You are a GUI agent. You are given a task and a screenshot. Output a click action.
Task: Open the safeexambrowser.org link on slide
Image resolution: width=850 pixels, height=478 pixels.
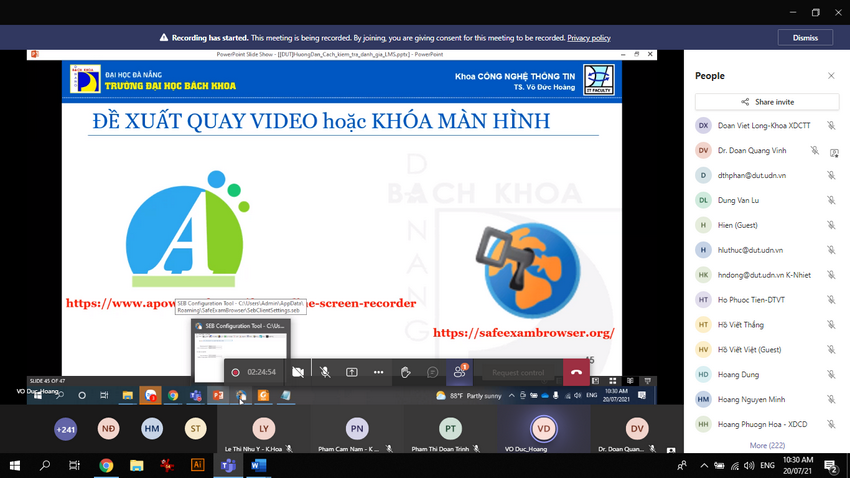(x=524, y=333)
